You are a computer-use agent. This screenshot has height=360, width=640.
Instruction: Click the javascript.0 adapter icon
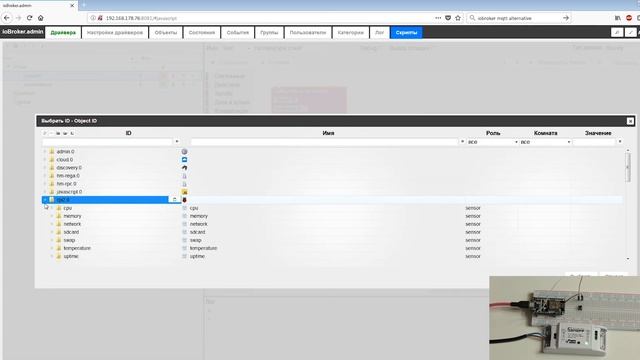point(184,192)
